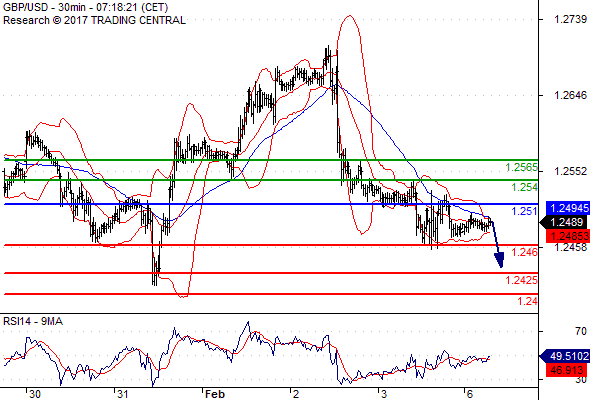Image resolution: width=590 pixels, height=400 pixels.
Task: Click the 6 date marker on time axis
Action: pyautogui.click(x=469, y=394)
